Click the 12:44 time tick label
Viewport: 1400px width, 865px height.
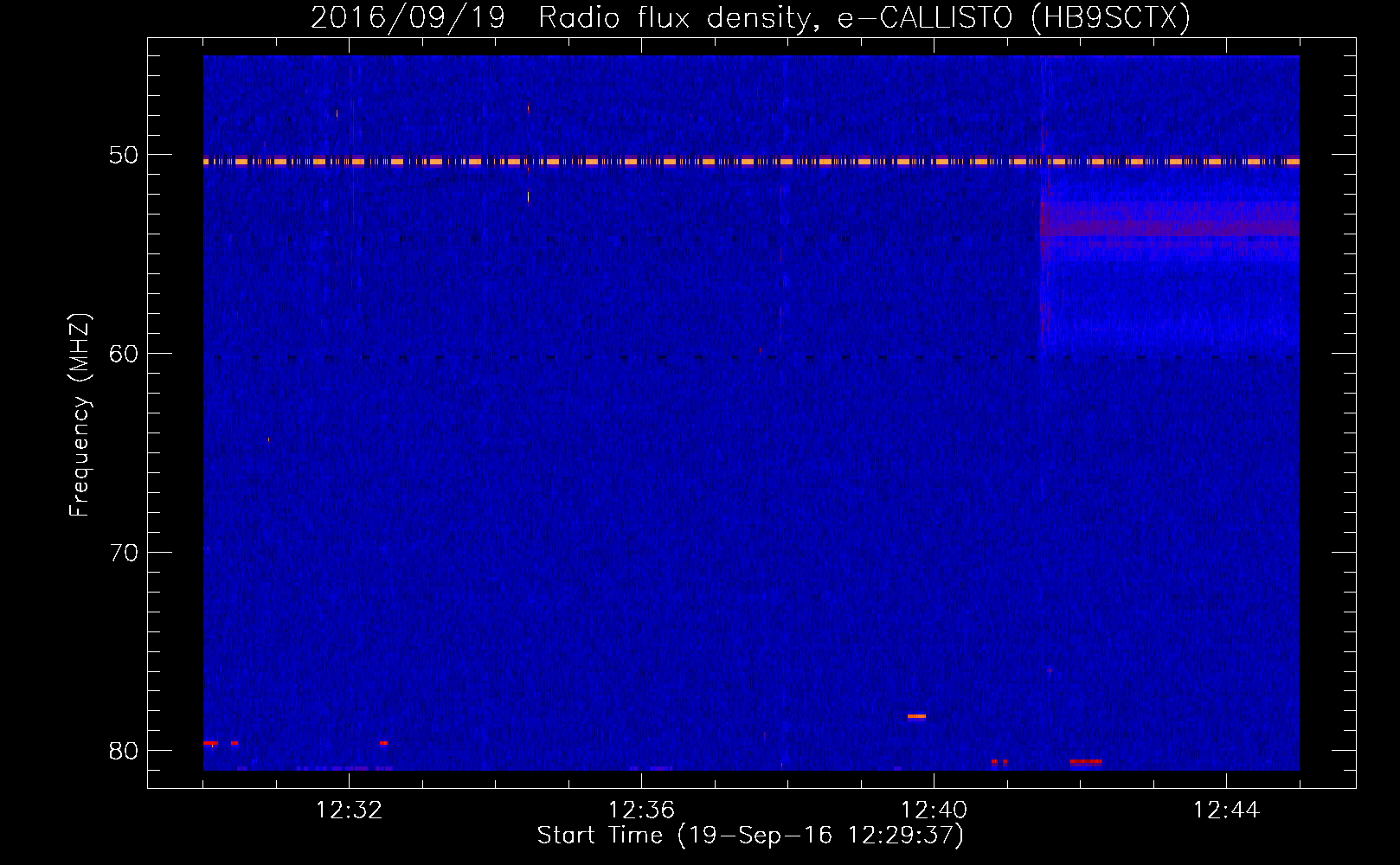coord(1227,810)
